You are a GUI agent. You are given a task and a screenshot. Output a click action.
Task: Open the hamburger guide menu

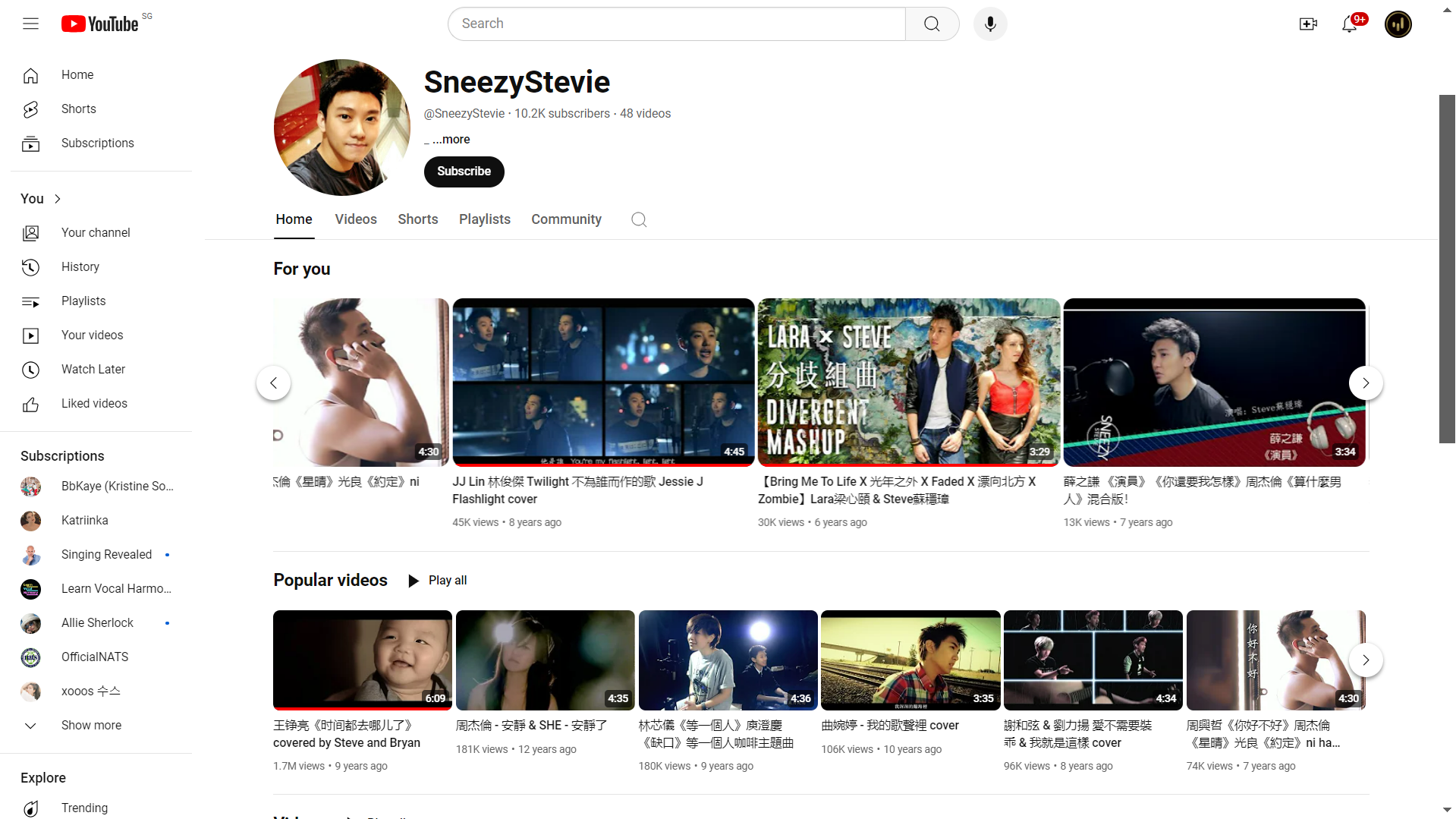pos(30,24)
